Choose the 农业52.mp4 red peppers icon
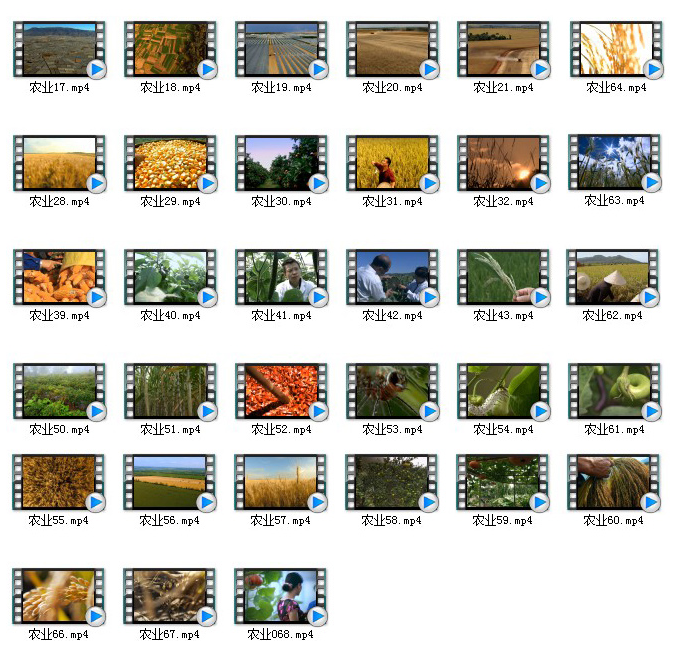The width and height of the screenshot is (680, 667). 281,392
